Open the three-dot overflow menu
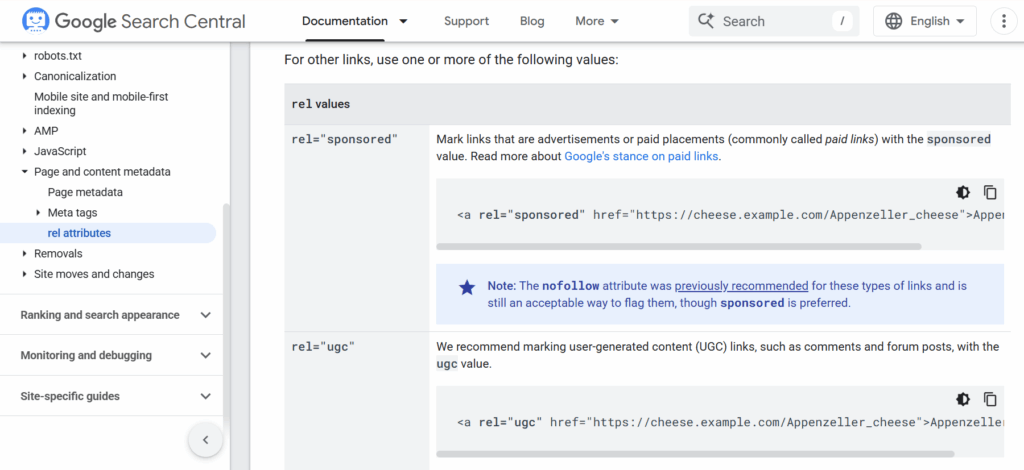This screenshot has width=1024, height=470. click(x=1004, y=21)
